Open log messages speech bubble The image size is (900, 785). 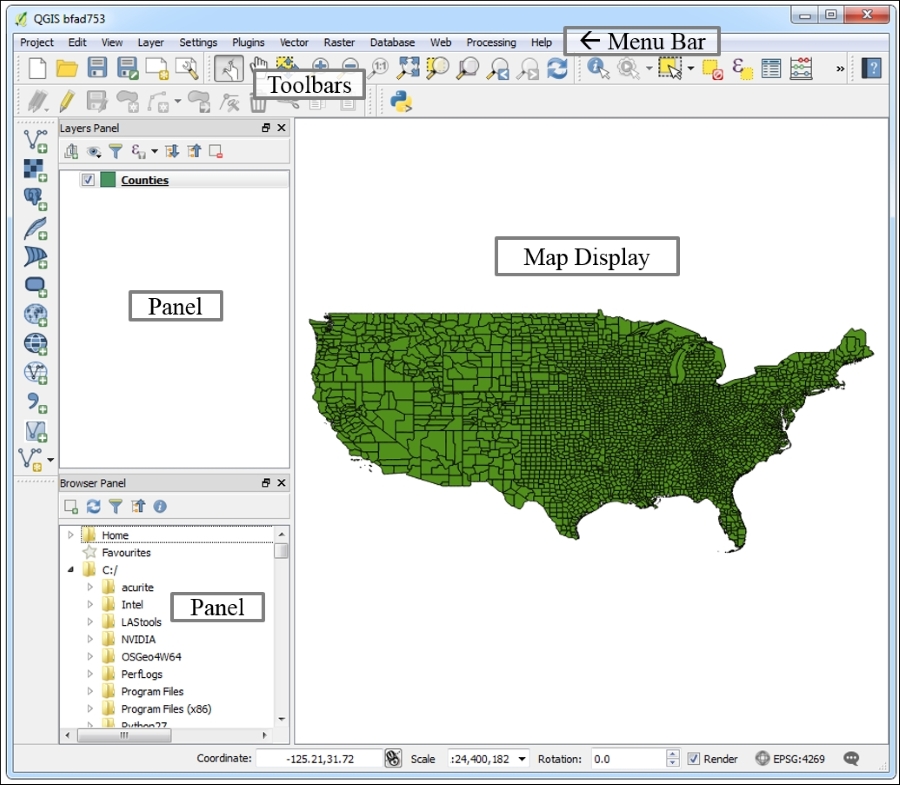tap(851, 759)
